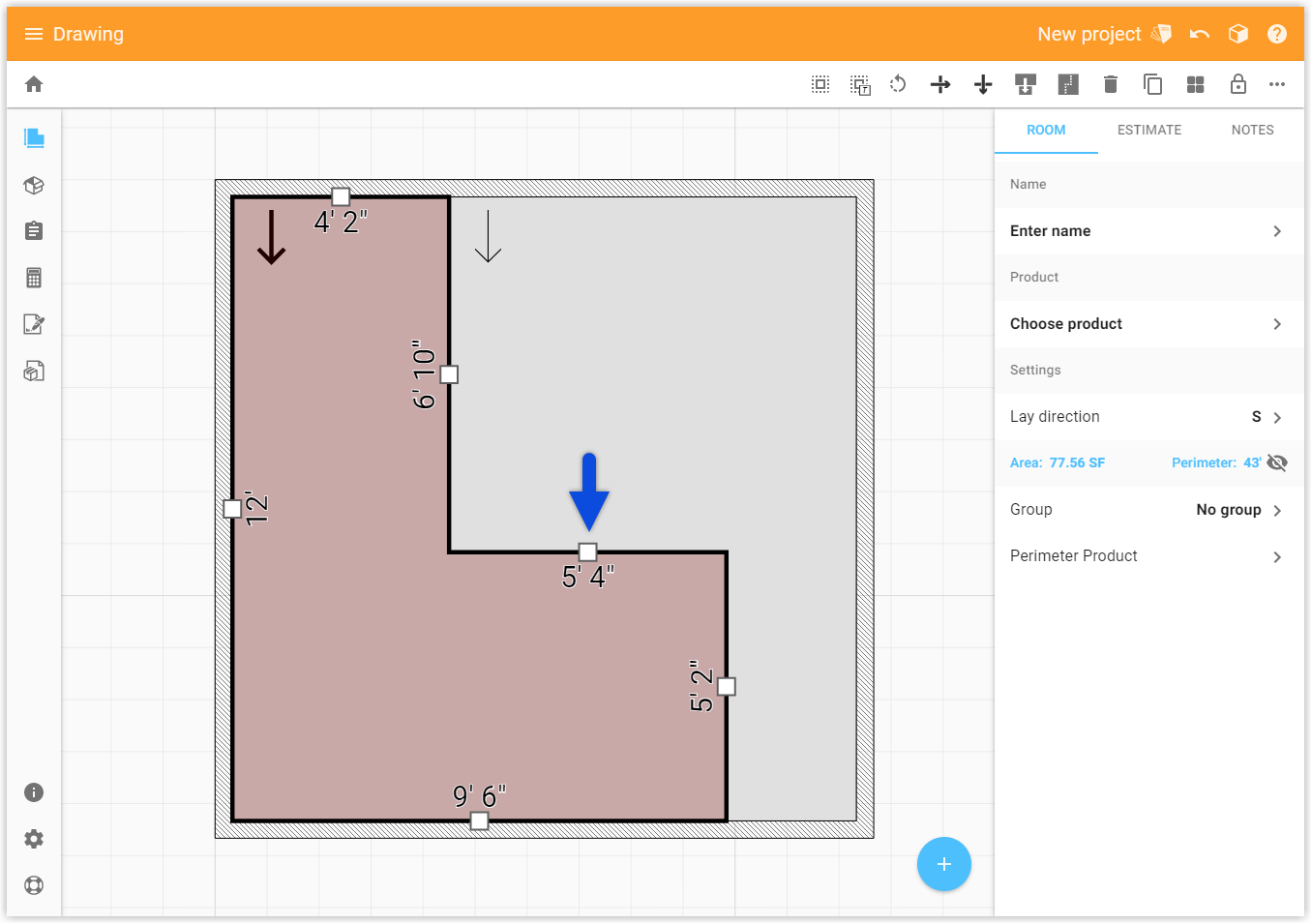Click the box with down arrow tool
The image size is (1312, 924).
coord(1026,84)
